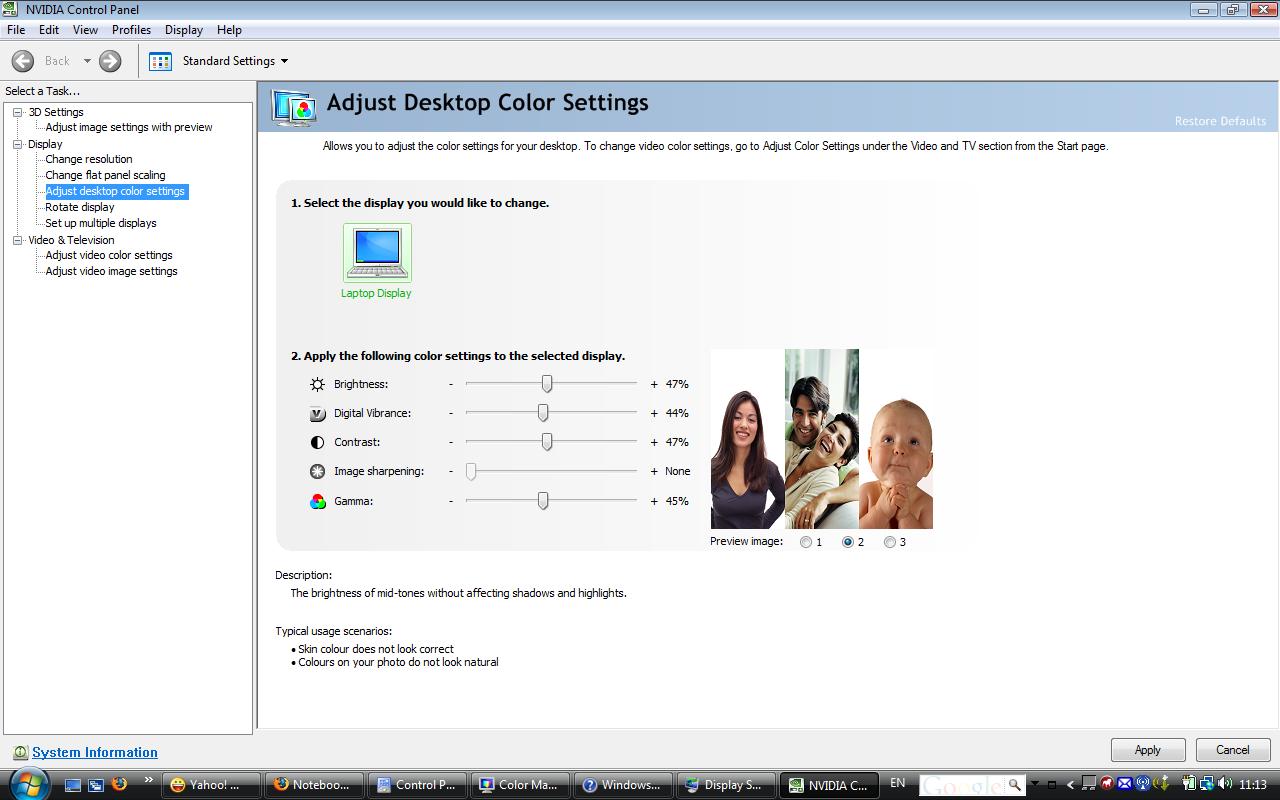Click the blue mail envelope tray icon

coord(1124,784)
